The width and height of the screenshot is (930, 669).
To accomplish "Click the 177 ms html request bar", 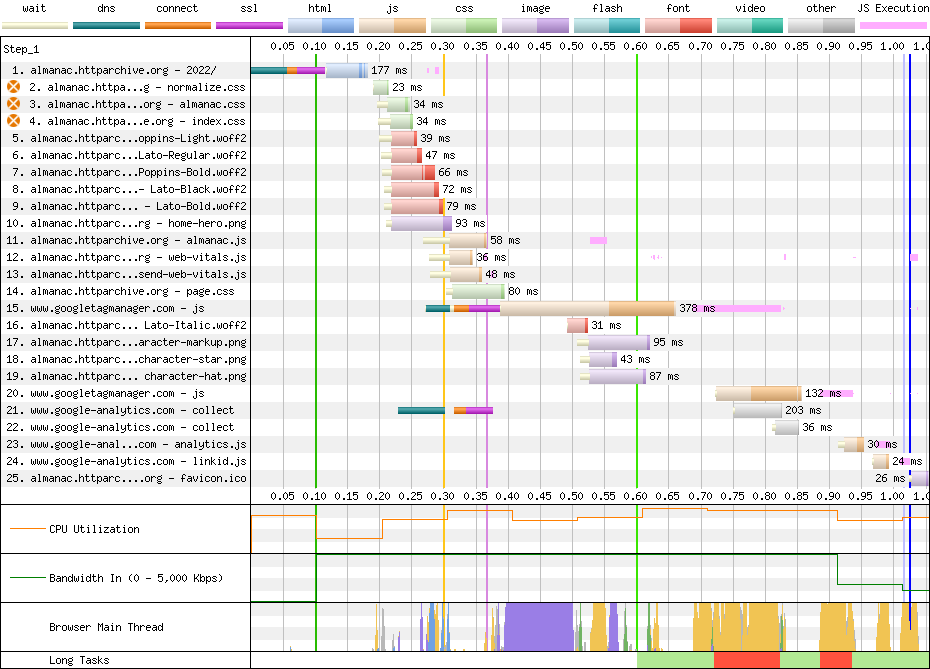I will pyautogui.click(x=346, y=71).
